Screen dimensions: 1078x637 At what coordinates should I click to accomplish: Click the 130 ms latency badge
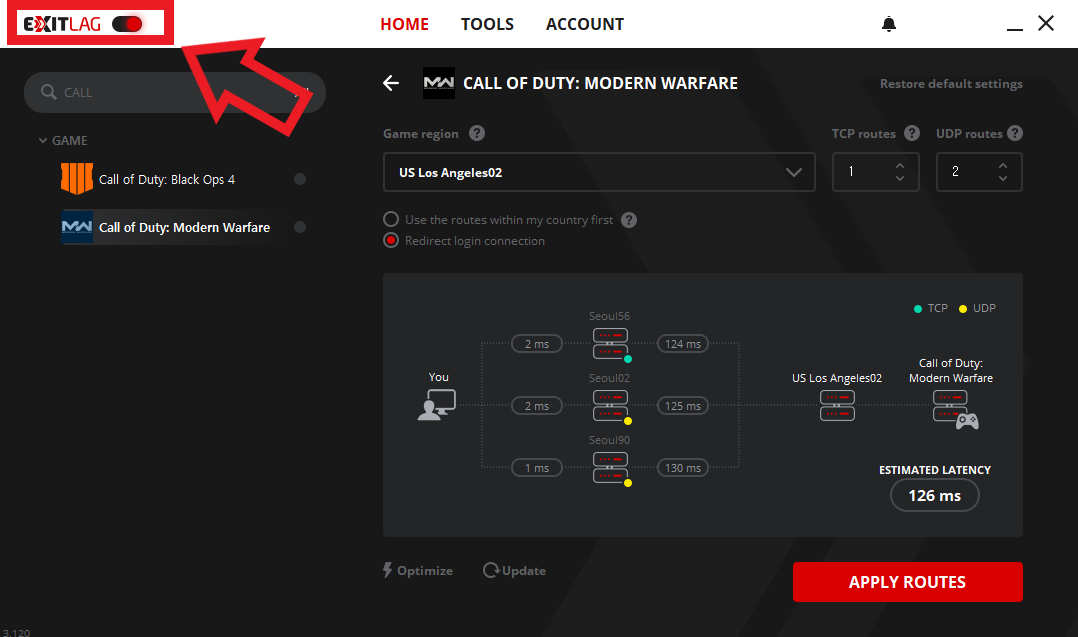pyautogui.click(x=683, y=467)
